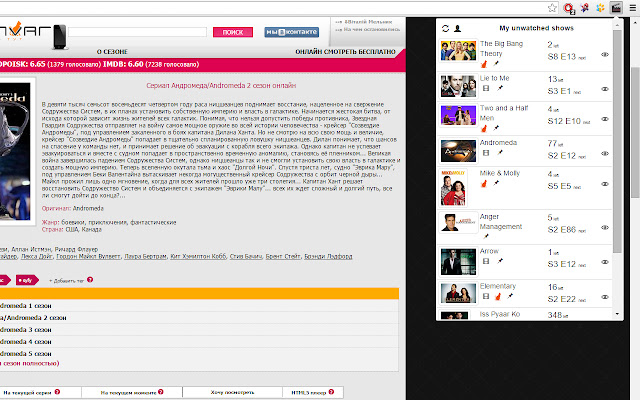Bookmark this page with the star icon
Screen dimensions: 640x400
pyautogui.click(x=552, y=8)
